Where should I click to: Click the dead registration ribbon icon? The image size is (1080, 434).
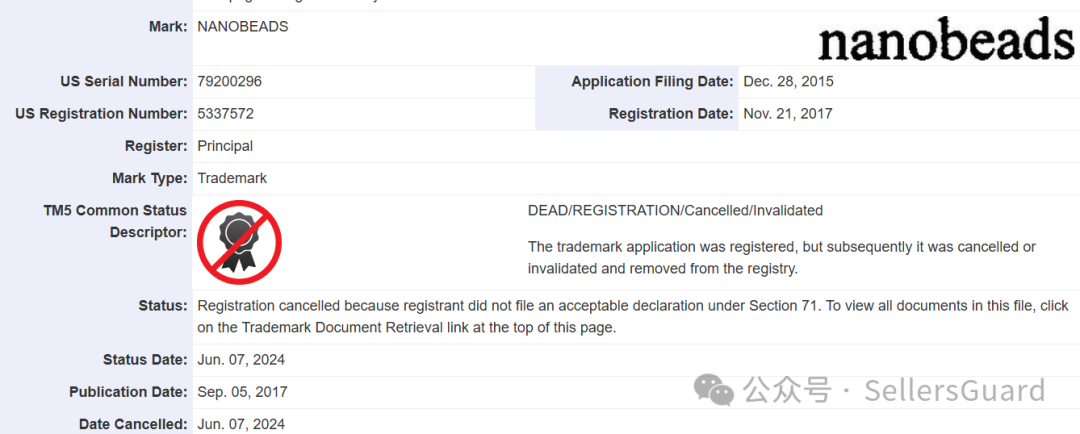pos(238,243)
